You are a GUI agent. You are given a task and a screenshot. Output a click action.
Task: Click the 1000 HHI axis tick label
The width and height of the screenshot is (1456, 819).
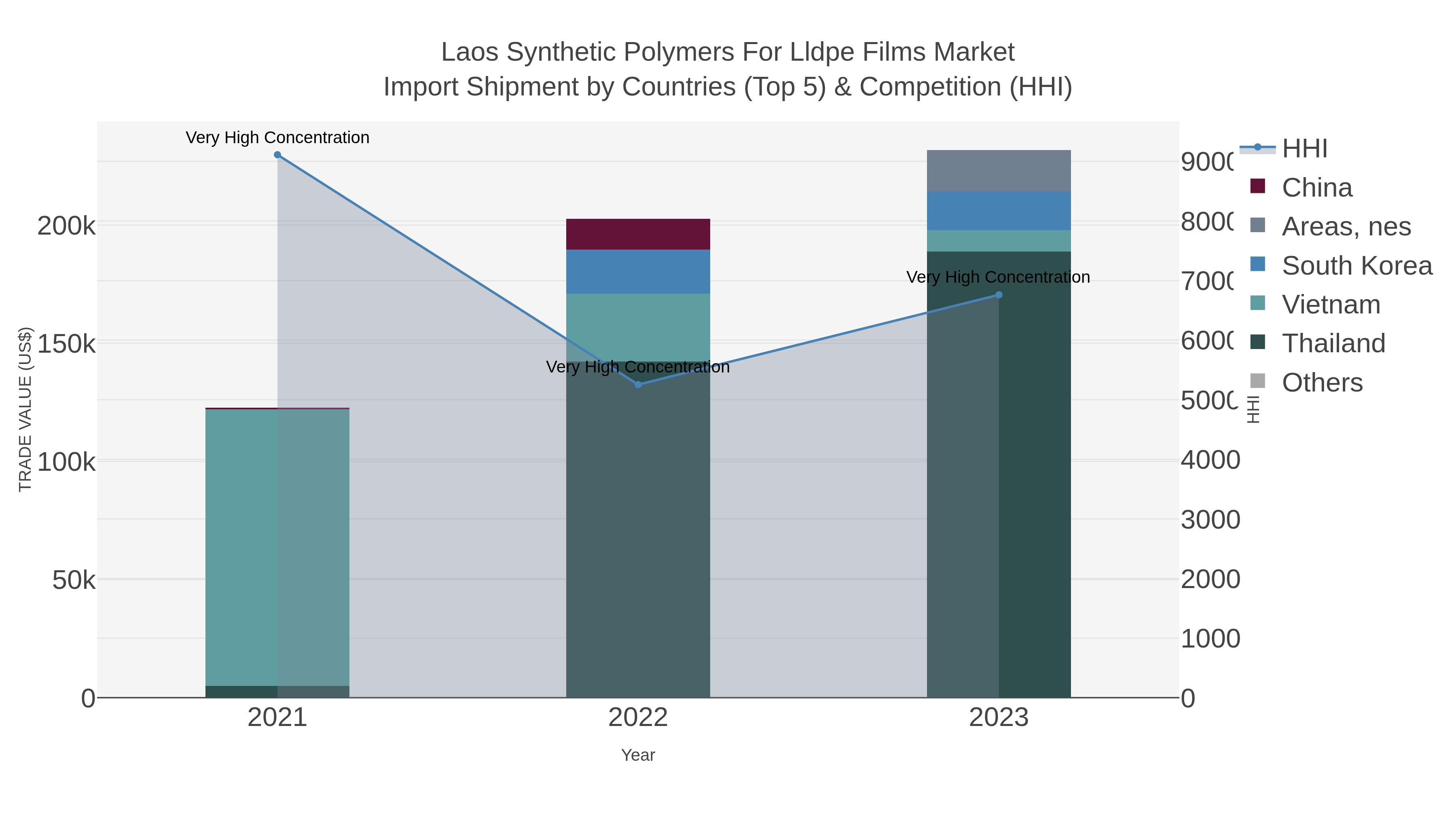[1211, 639]
